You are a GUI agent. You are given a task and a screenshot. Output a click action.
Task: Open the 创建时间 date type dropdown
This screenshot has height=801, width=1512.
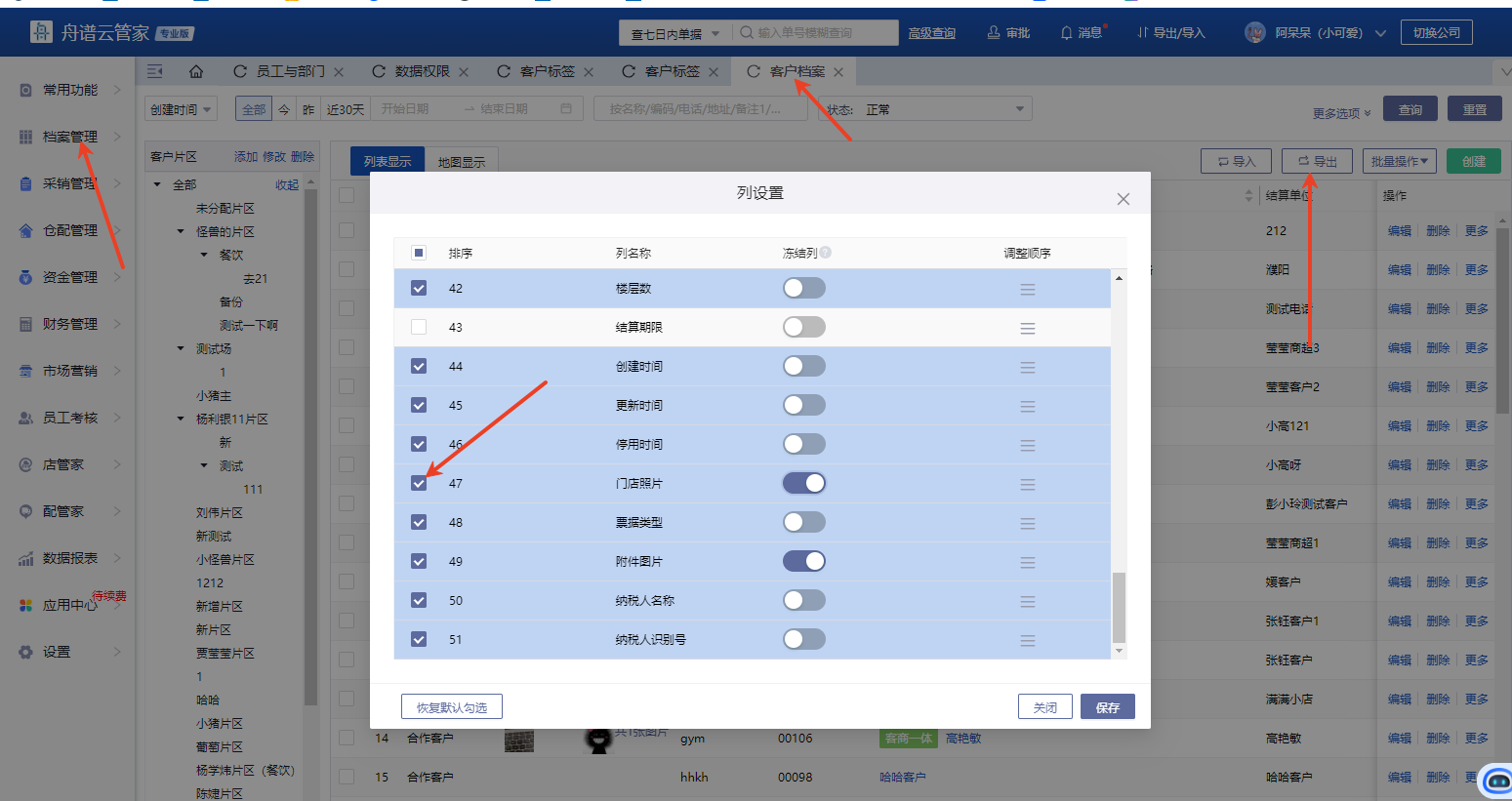(x=181, y=109)
